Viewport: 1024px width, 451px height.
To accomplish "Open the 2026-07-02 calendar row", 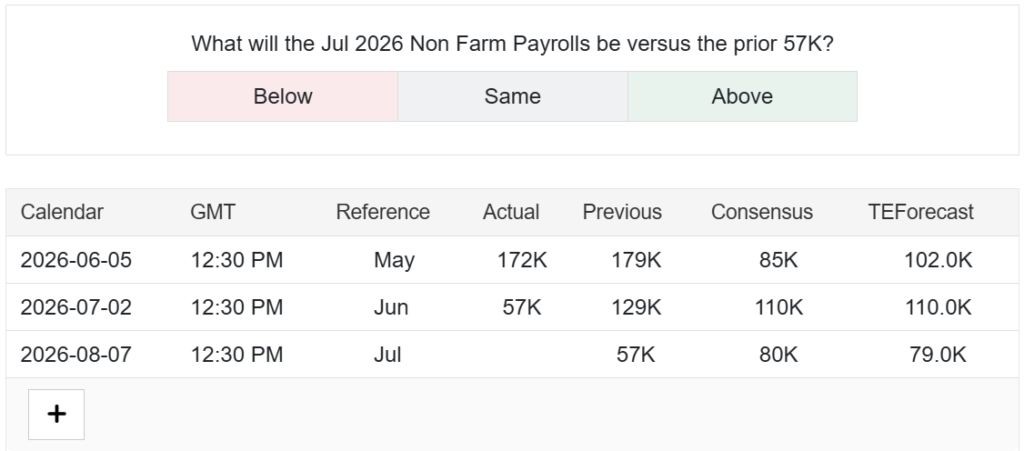I will pyautogui.click(x=512, y=307).
